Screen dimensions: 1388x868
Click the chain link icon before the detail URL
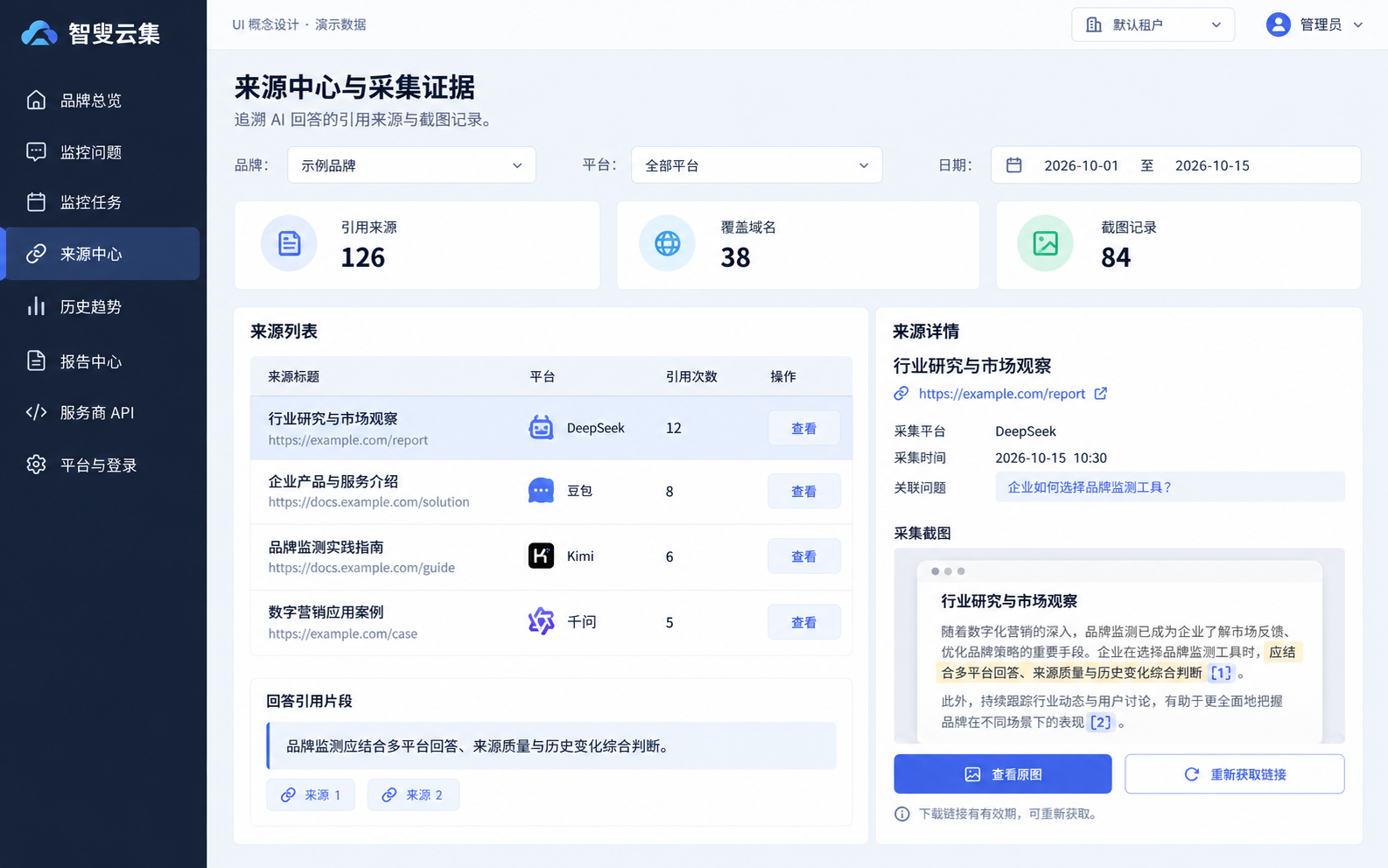tap(901, 394)
